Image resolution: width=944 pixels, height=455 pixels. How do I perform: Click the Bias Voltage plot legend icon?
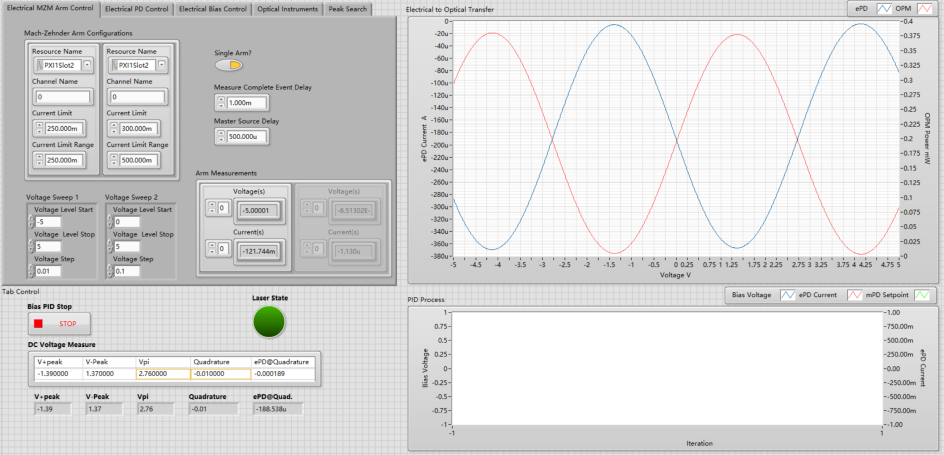coord(788,295)
